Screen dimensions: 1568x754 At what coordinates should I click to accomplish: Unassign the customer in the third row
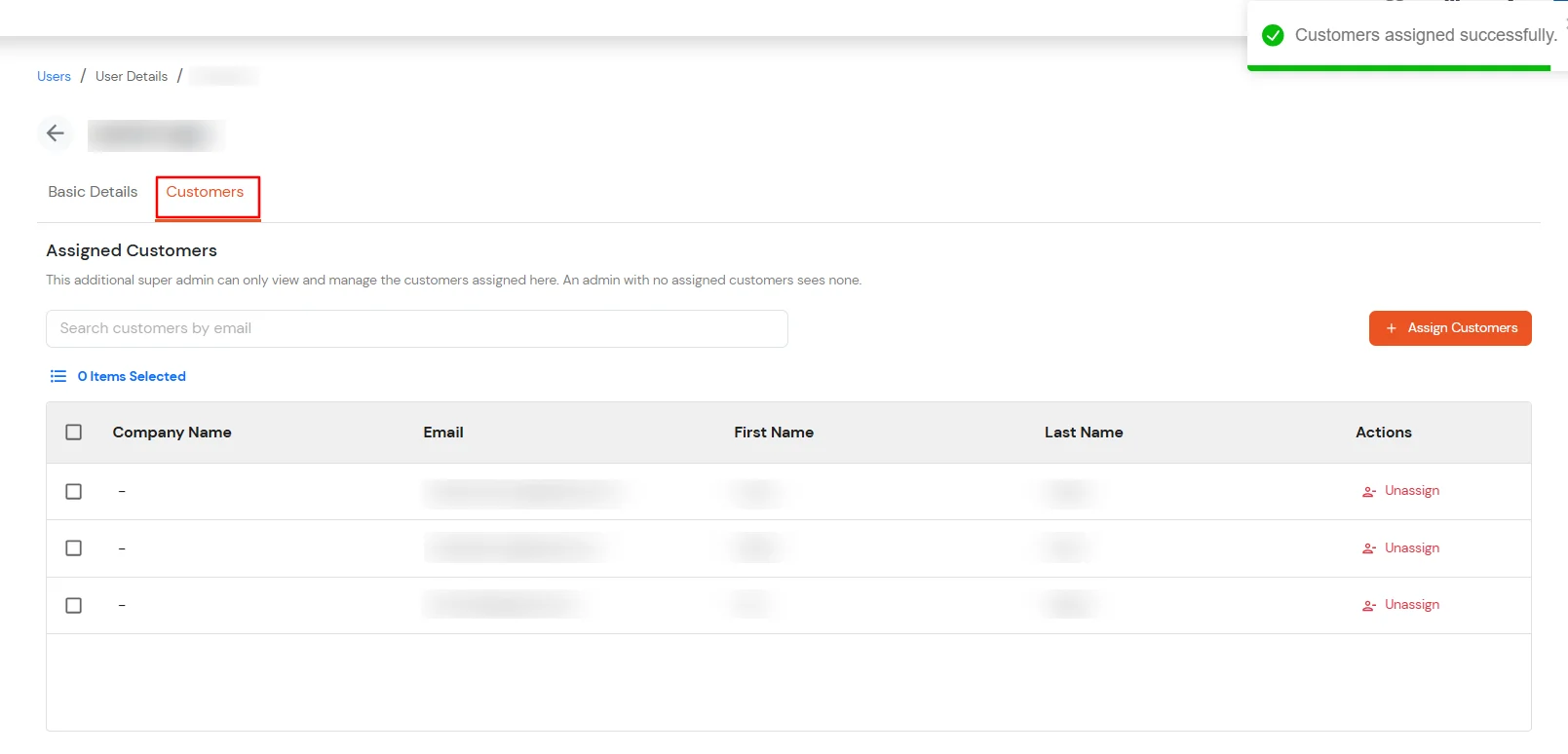pyautogui.click(x=1401, y=605)
